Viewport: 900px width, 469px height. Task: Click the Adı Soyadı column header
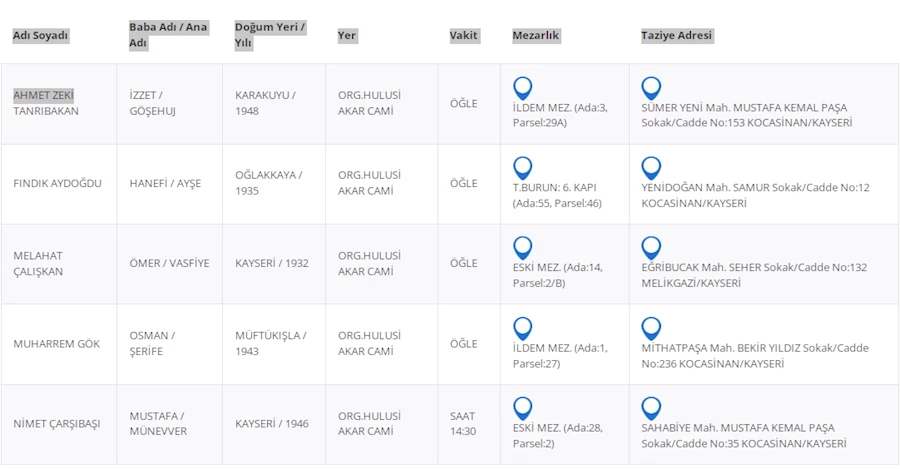(x=40, y=35)
